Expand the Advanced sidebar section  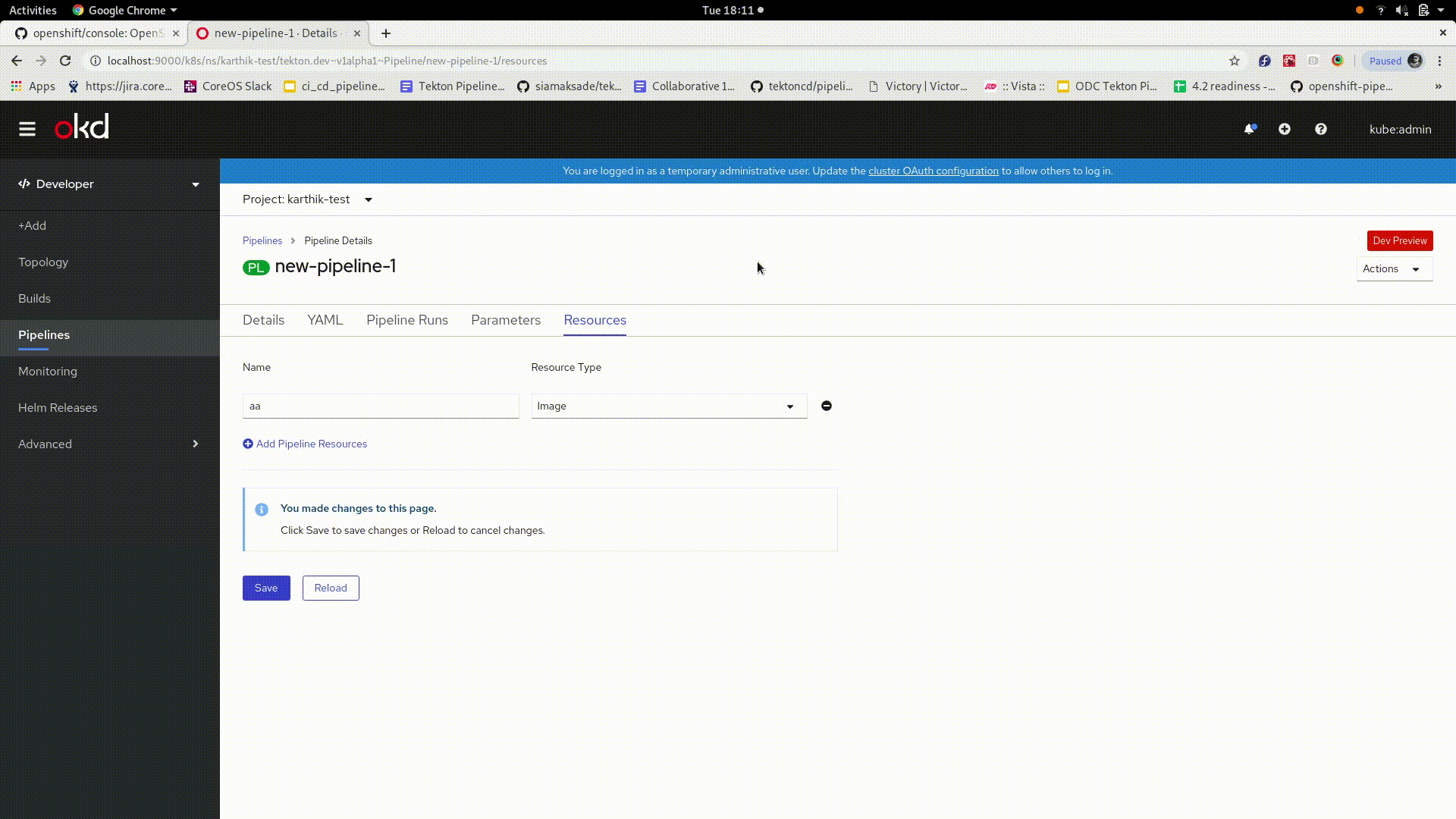[110, 444]
